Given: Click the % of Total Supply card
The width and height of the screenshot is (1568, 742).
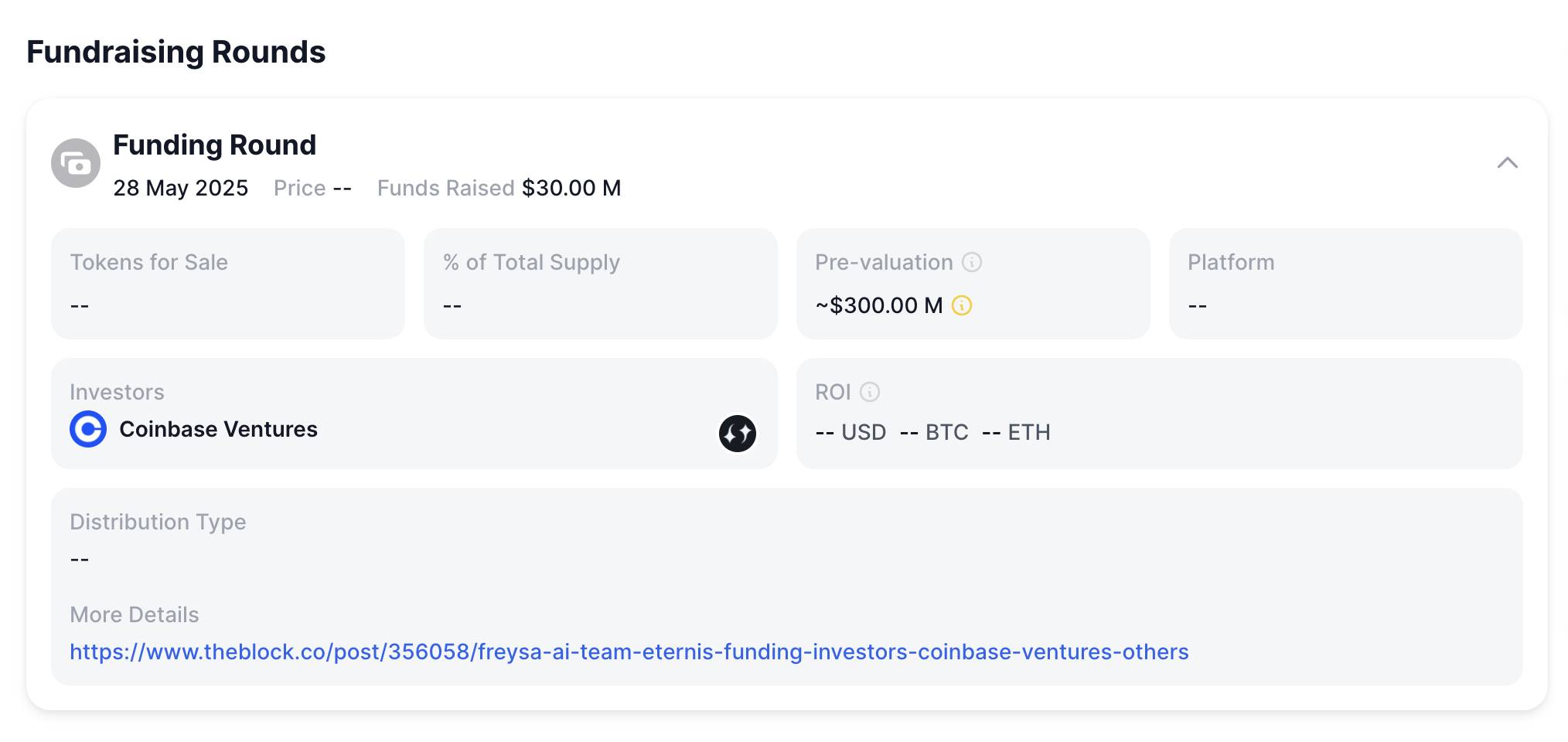Looking at the screenshot, I should (601, 284).
